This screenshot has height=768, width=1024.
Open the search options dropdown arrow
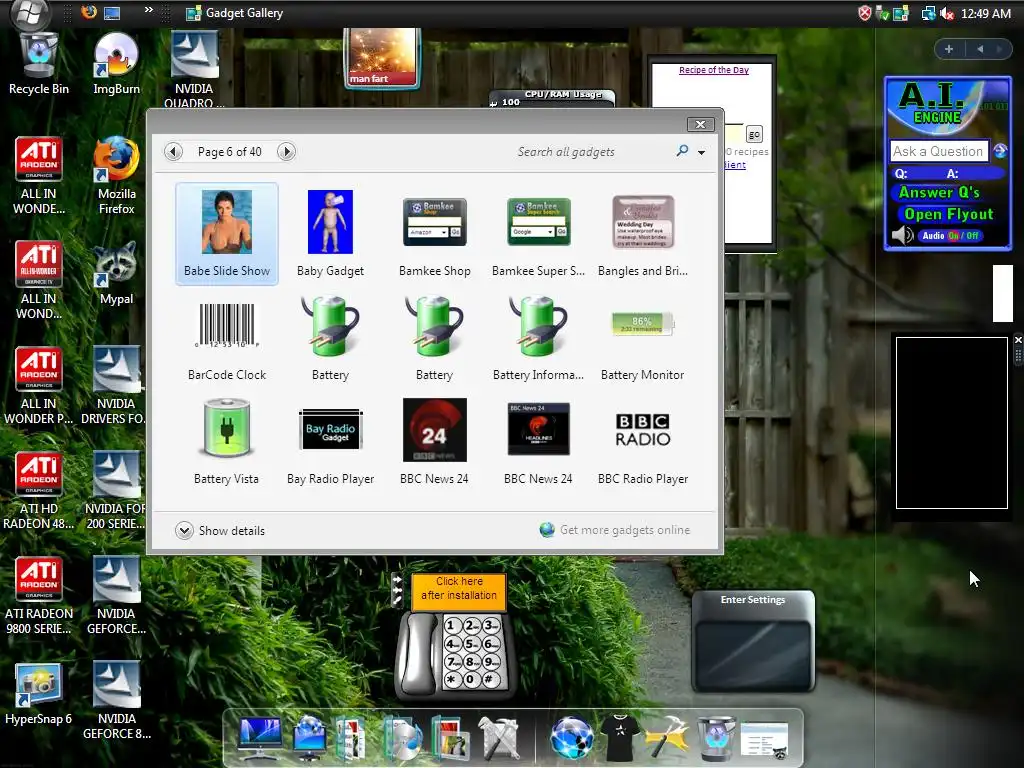[x=701, y=152]
